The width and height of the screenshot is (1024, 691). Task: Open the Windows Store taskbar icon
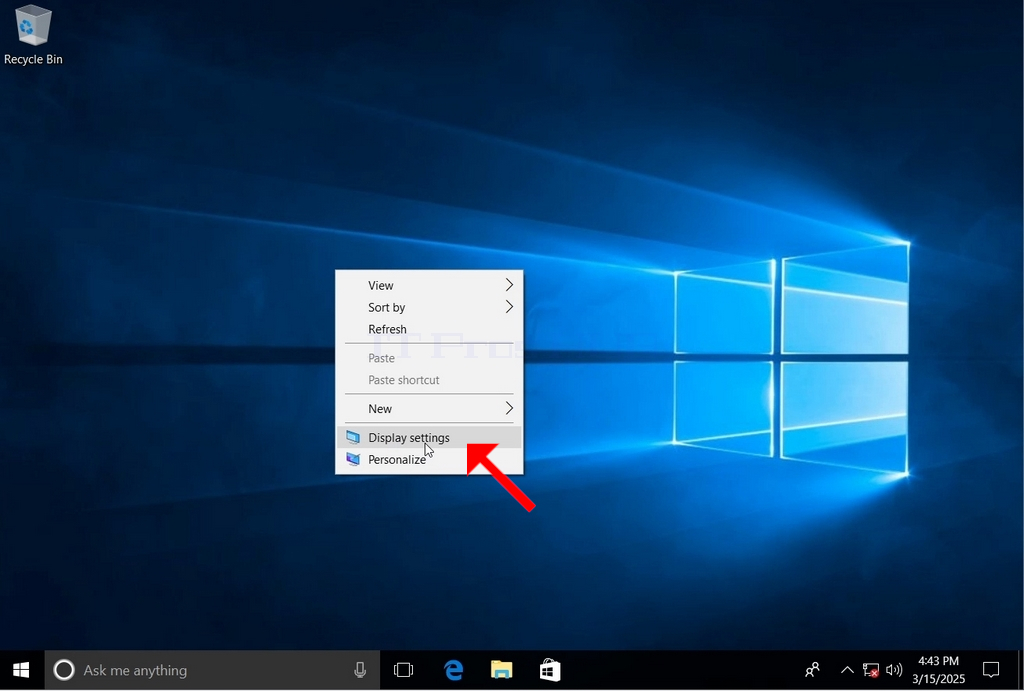[x=550, y=670]
